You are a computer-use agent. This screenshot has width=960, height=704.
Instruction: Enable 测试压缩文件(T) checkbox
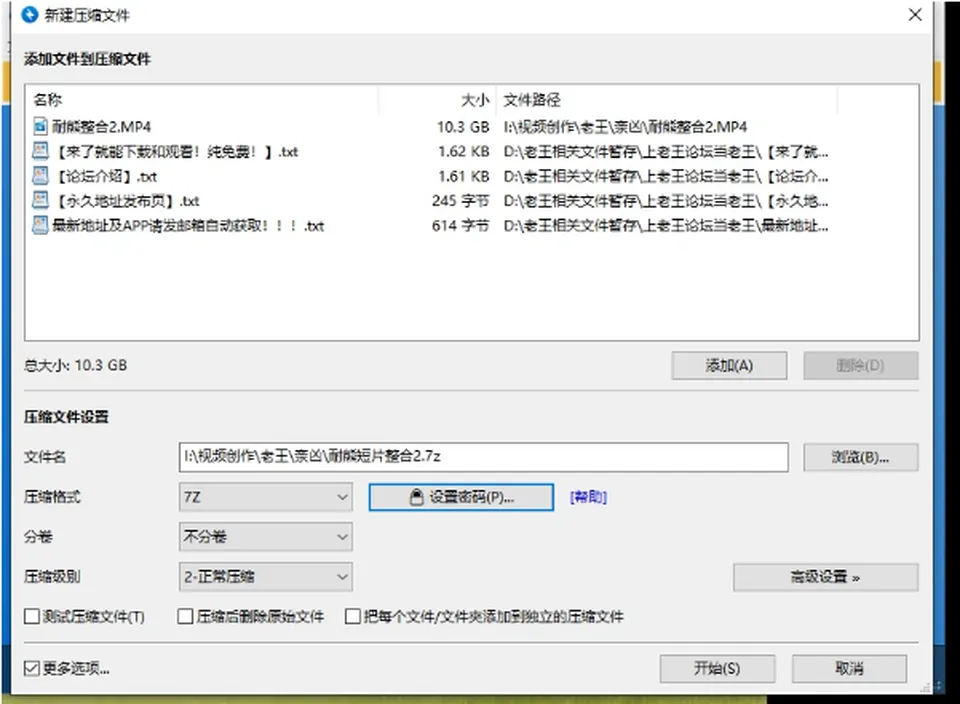pos(32,616)
